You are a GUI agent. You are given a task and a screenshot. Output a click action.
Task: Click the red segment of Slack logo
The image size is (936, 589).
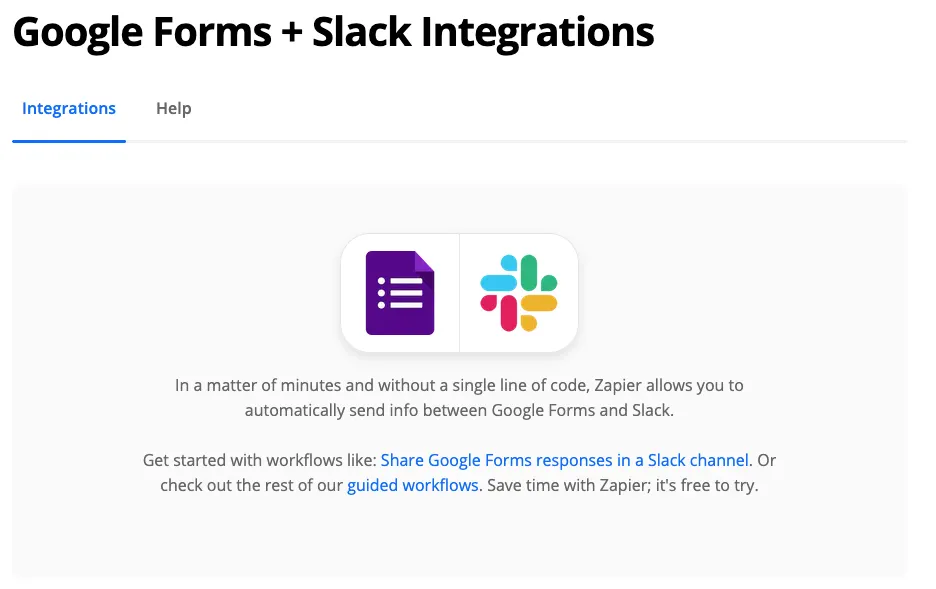click(x=500, y=312)
